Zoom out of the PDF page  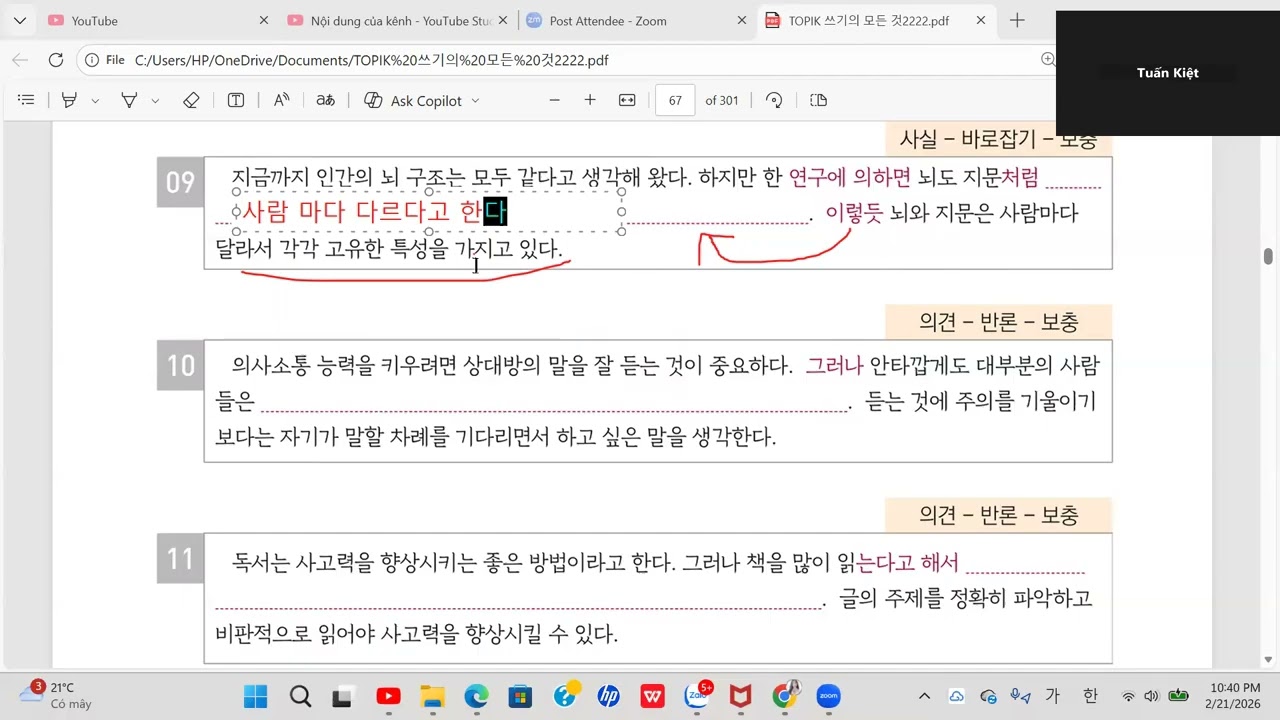click(x=555, y=100)
